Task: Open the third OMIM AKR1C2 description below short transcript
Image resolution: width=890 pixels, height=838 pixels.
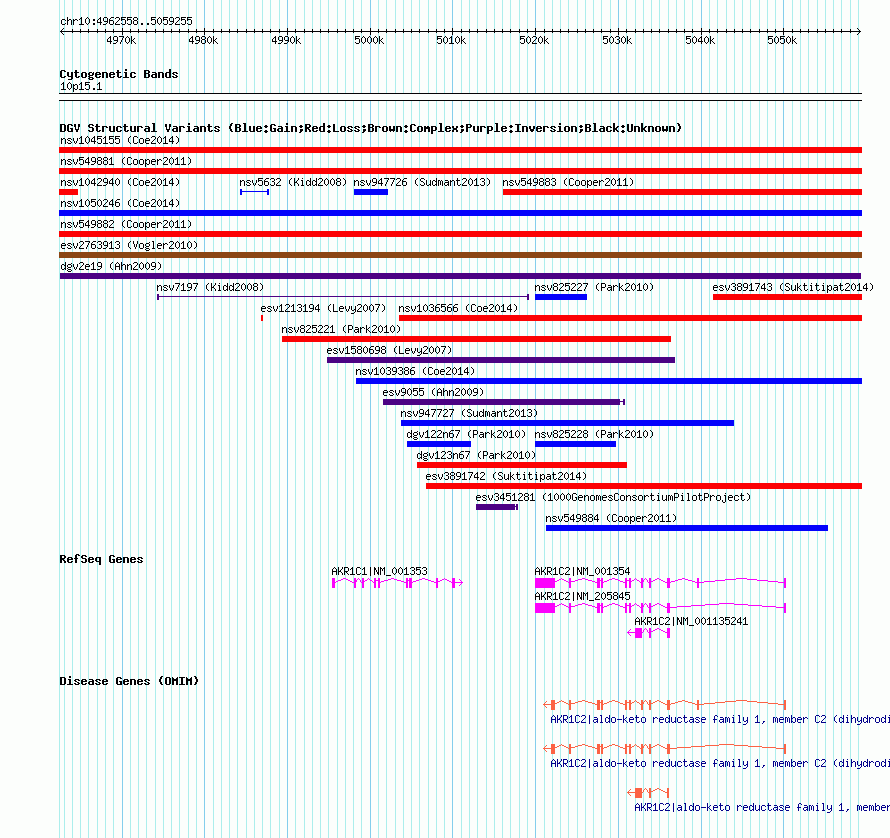Action: pyautogui.click(x=762, y=807)
